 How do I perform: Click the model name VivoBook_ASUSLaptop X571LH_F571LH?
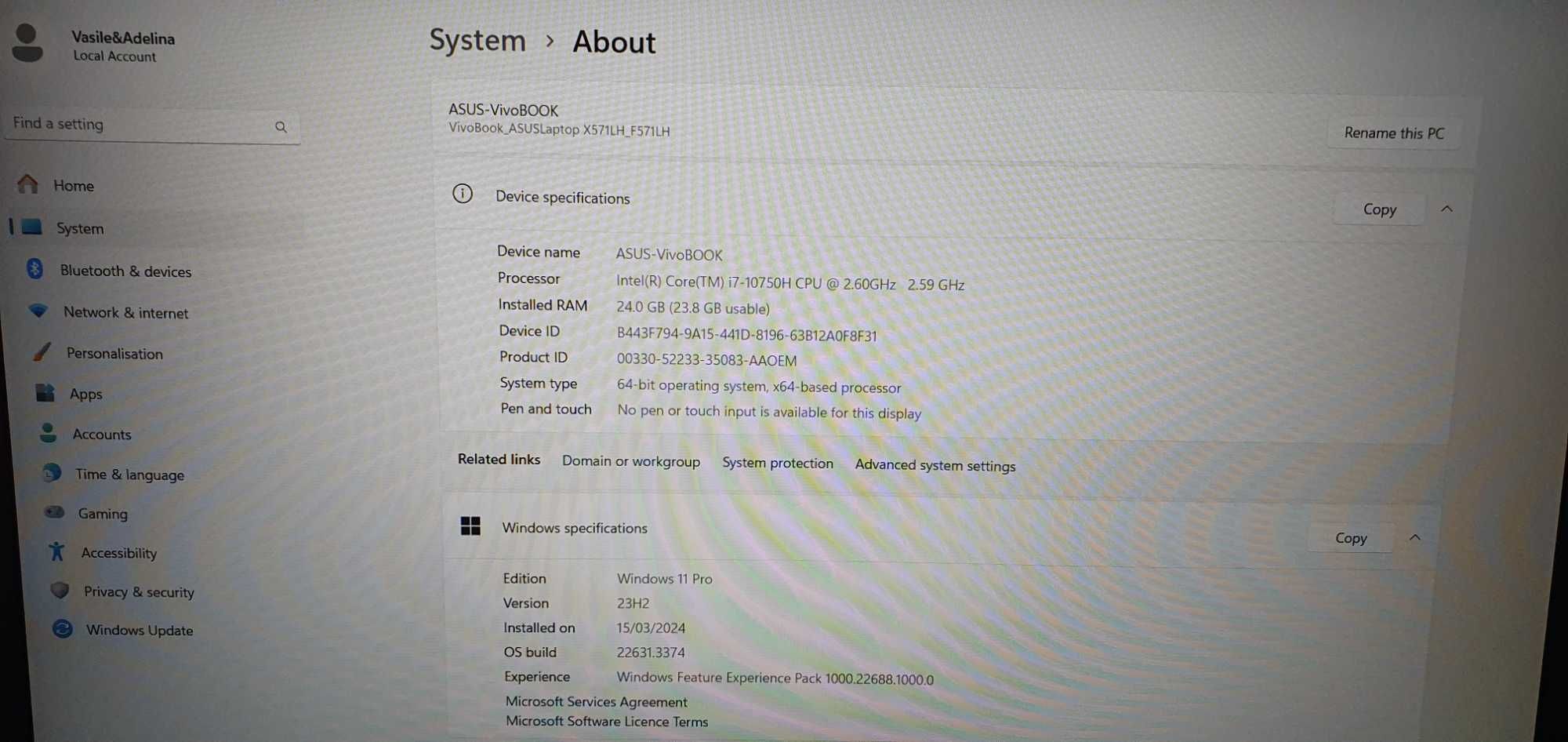(559, 129)
